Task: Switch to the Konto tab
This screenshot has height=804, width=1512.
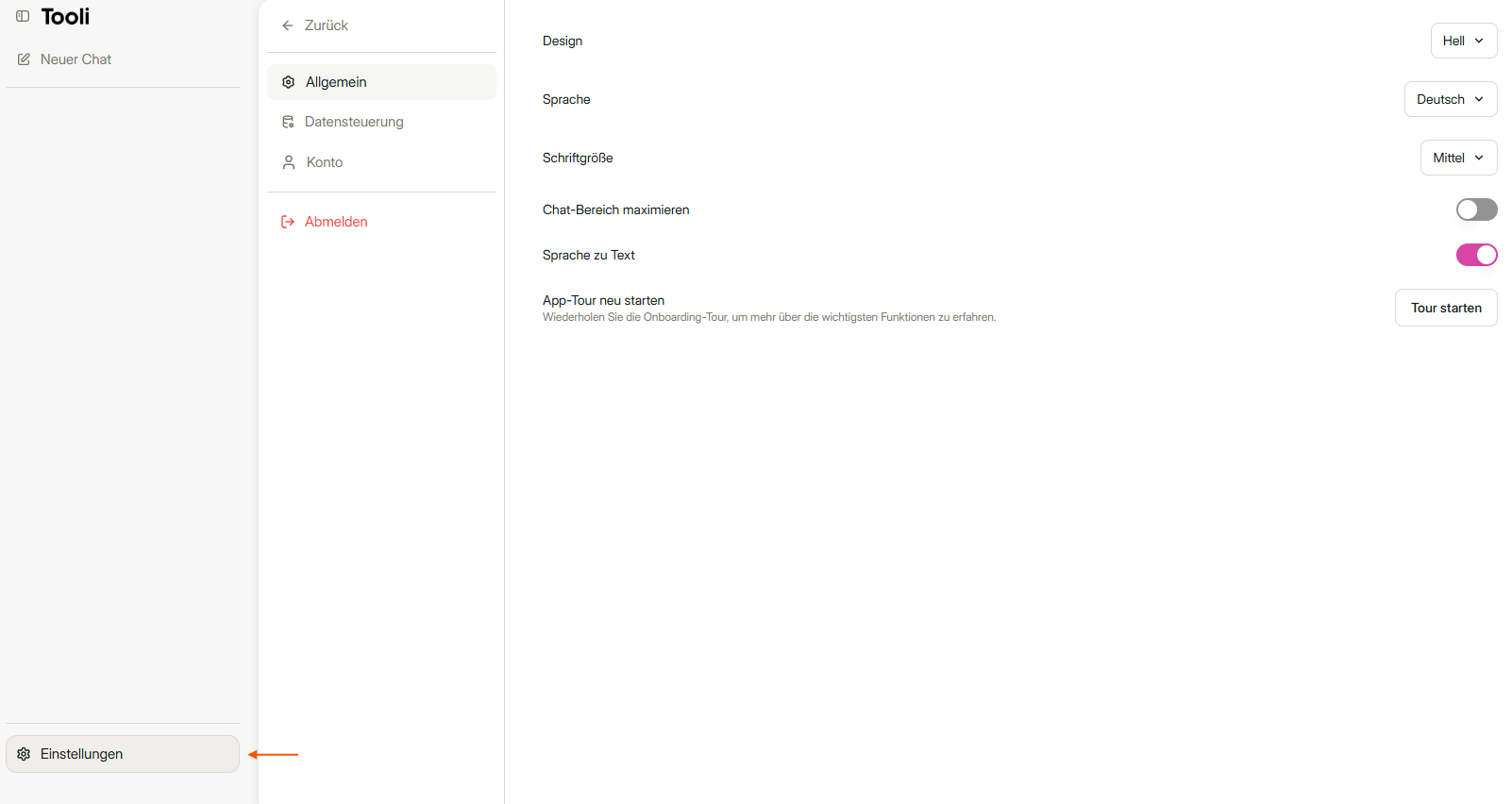Action: (x=381, y=162)
